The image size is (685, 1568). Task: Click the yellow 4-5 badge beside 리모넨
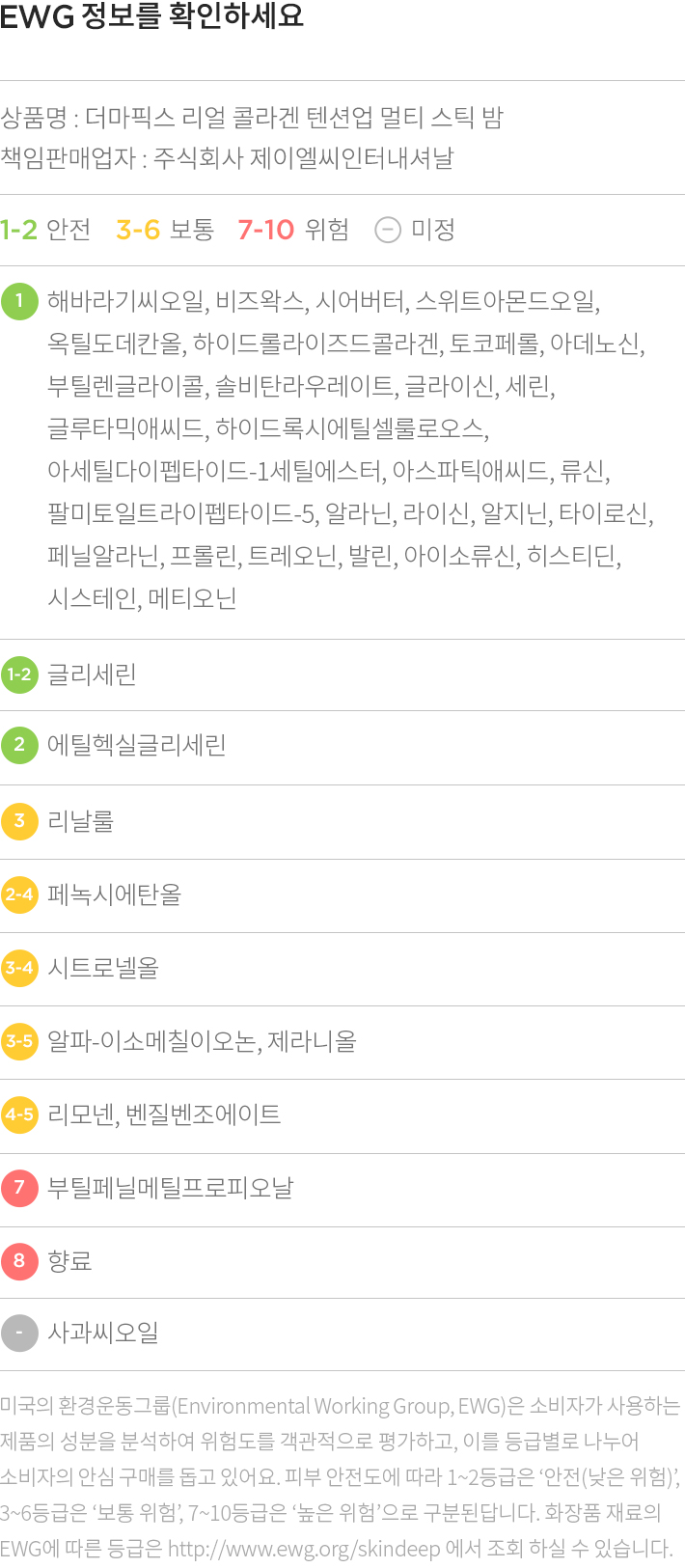coord(19,1114)
